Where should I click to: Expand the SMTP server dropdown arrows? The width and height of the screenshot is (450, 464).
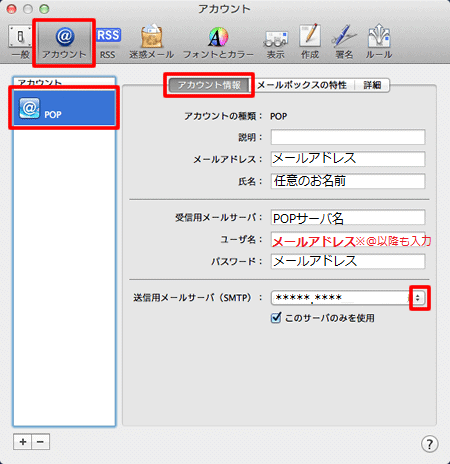(418, 298)
